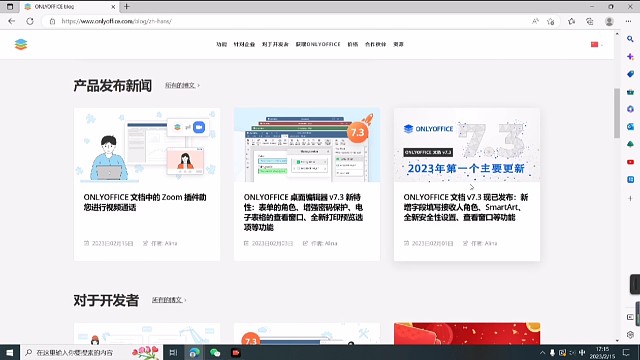This screenshot has height=360, width=640.
Task: Open the 合作伙伴 navigation item
Action: [x=376, y=44]
